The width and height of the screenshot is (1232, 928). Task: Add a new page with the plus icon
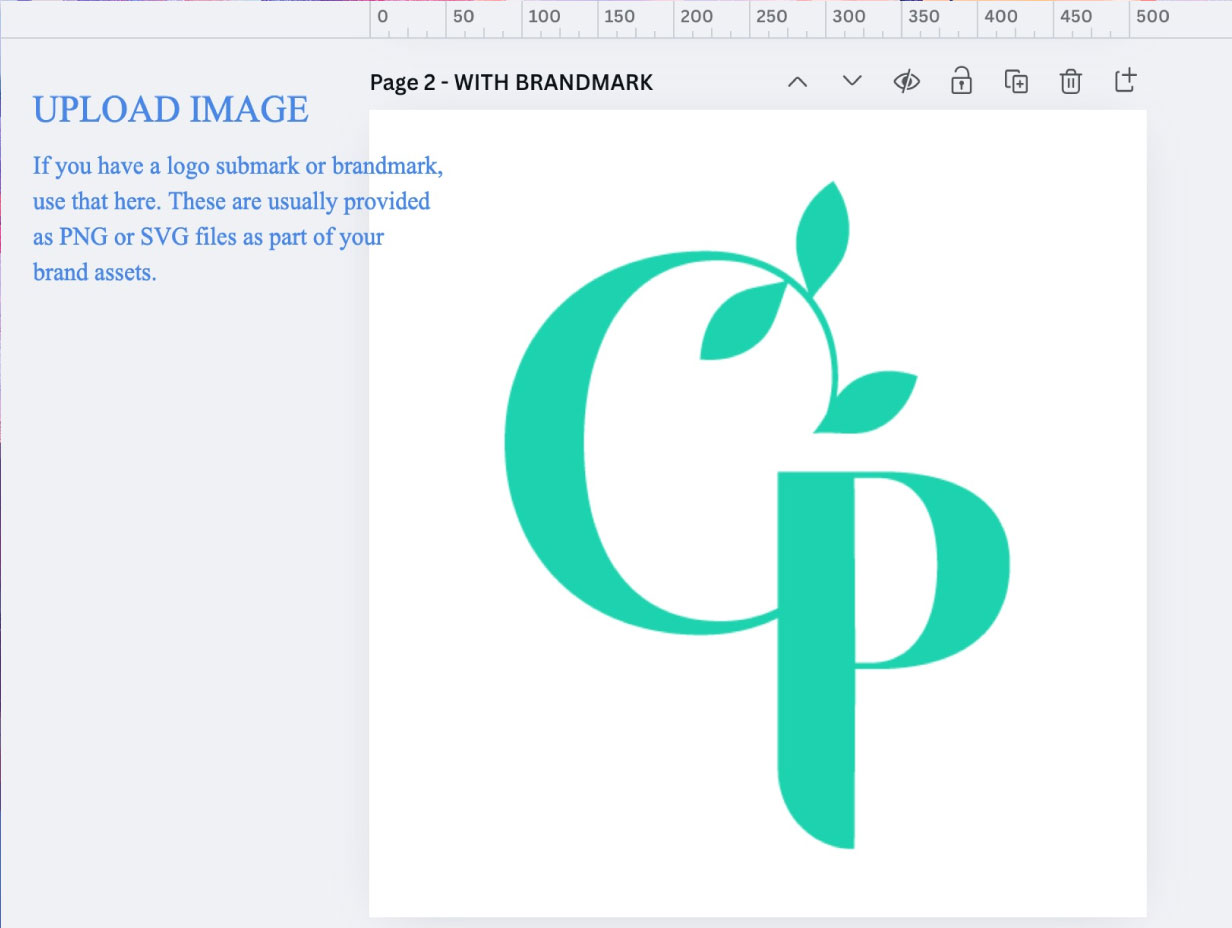1125,81
